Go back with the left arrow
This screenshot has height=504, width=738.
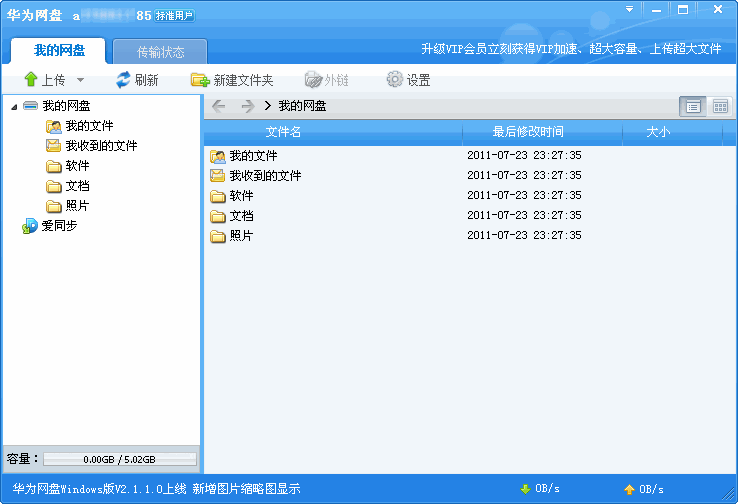point(218,106)
